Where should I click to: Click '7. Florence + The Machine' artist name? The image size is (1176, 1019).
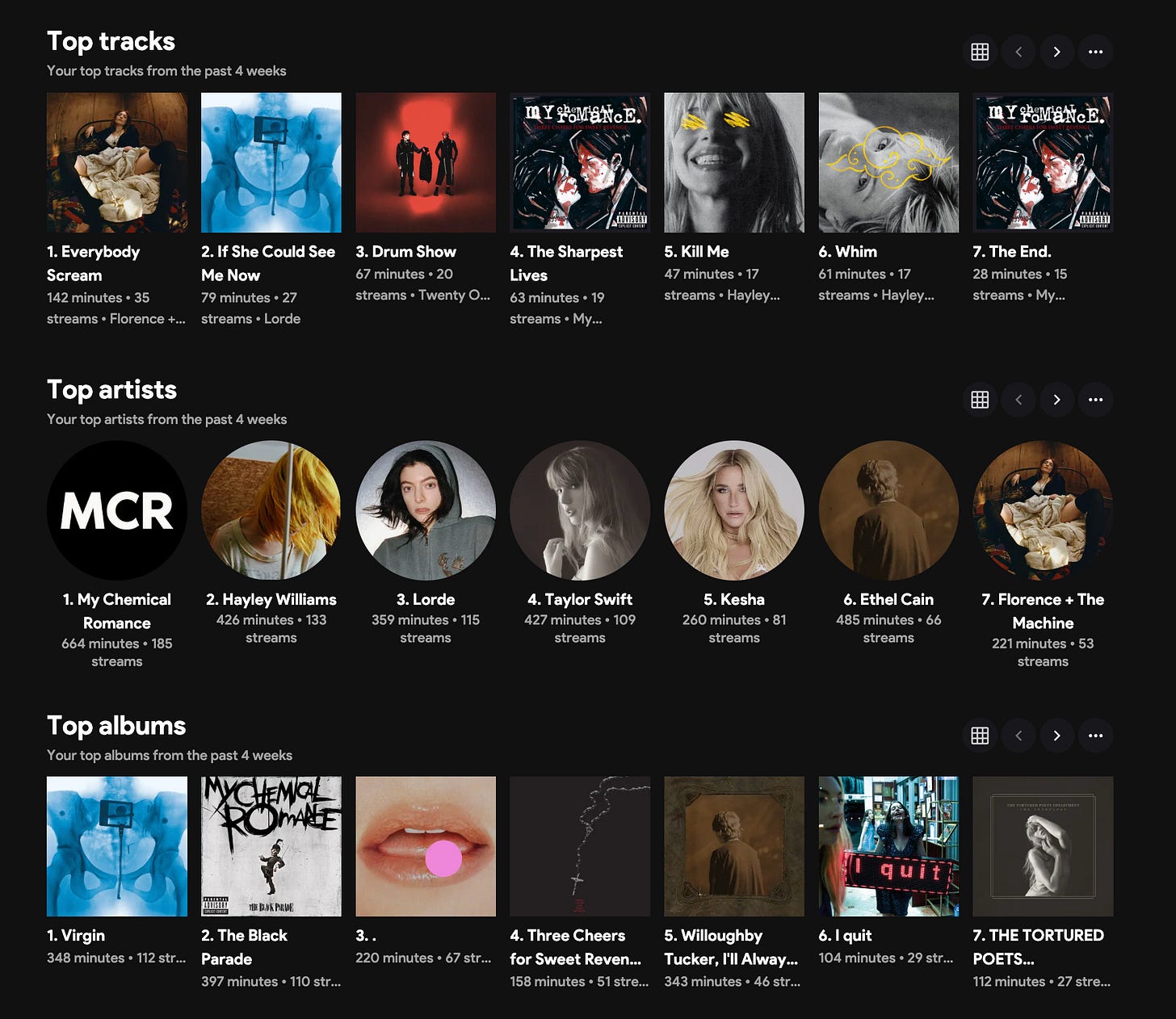[x=1043, y=611]
